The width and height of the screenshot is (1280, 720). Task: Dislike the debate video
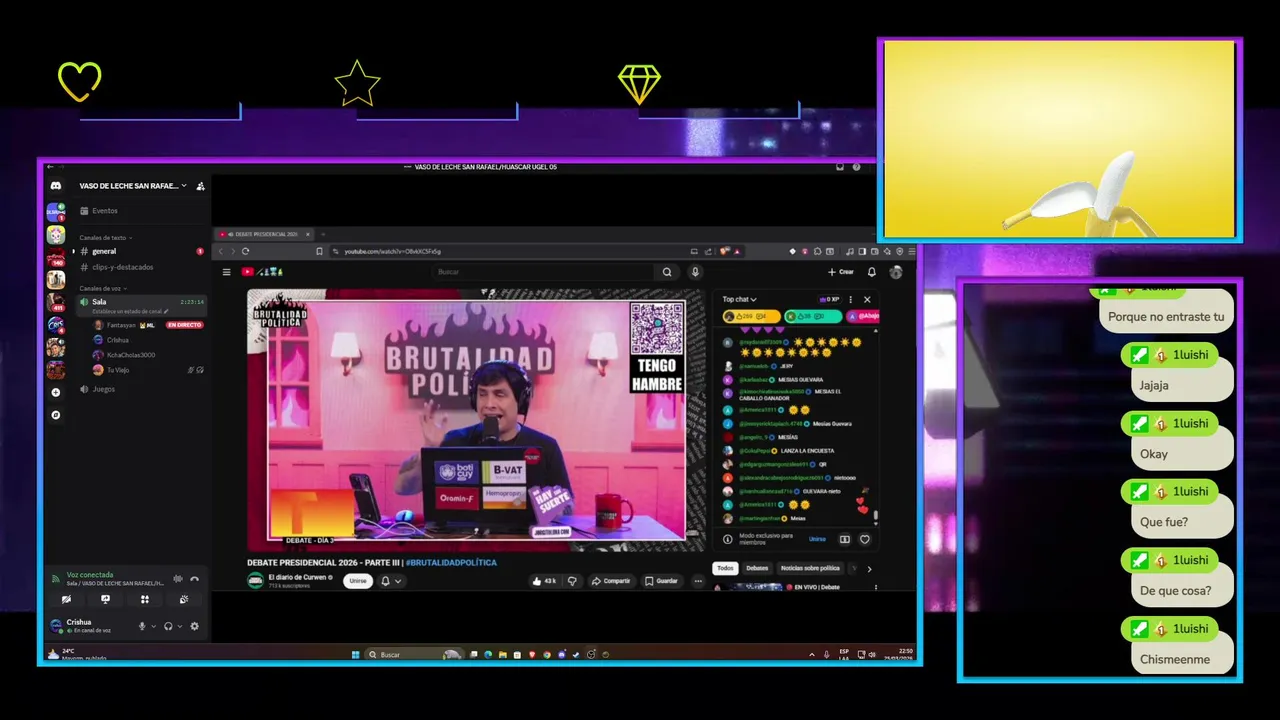pyautogui.click(x=572, y=581)
